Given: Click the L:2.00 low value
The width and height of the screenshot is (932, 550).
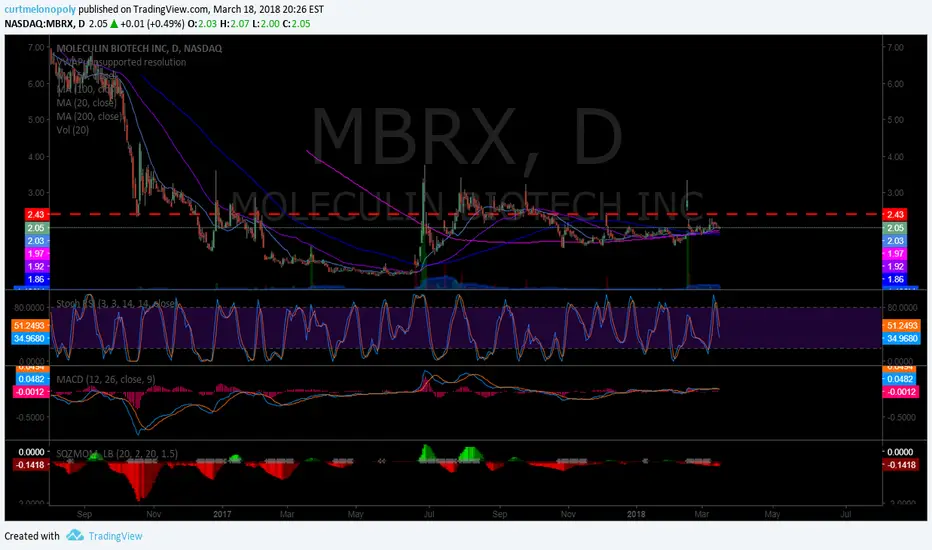Looking at the screenshot, I should (266, 24).
